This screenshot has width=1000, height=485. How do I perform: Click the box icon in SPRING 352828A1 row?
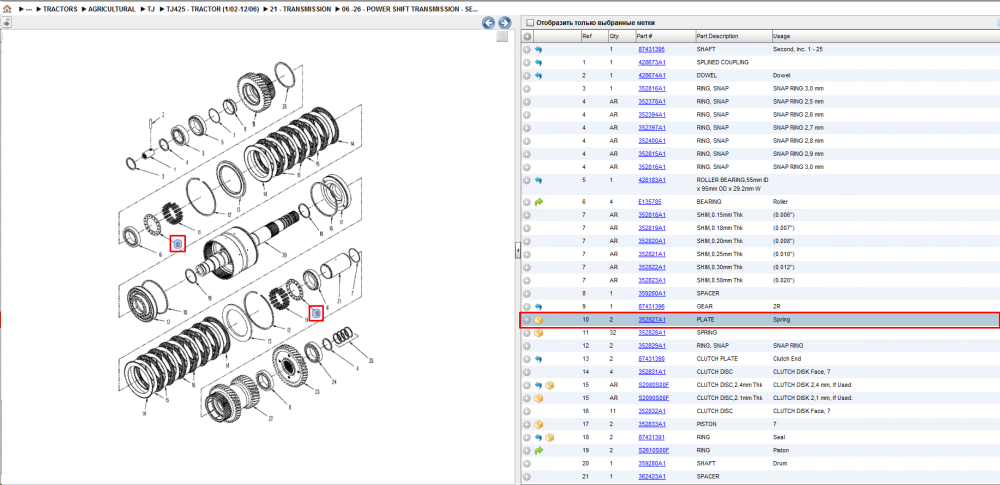(538, 332)
